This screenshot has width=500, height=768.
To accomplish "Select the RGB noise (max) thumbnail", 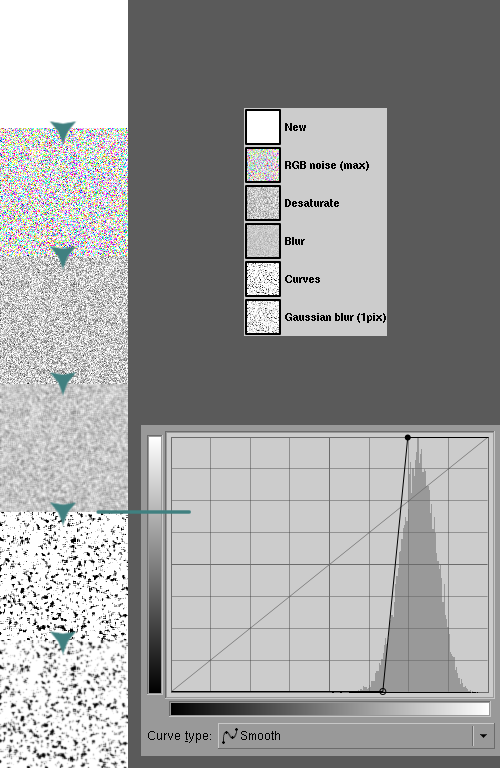I will tap(263, 165).
